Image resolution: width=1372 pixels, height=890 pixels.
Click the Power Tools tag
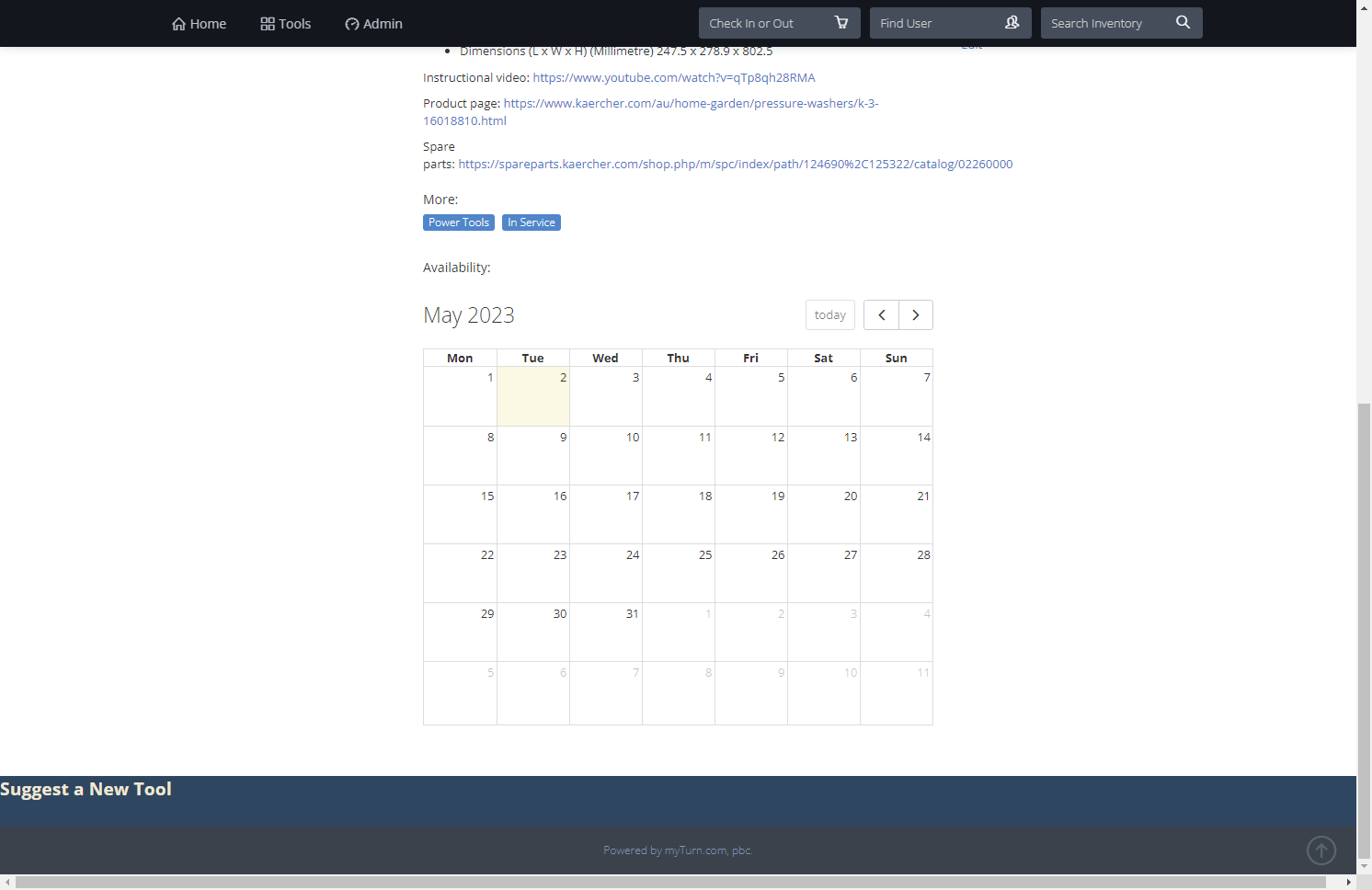pyautogui.click(x=459, y=222)
